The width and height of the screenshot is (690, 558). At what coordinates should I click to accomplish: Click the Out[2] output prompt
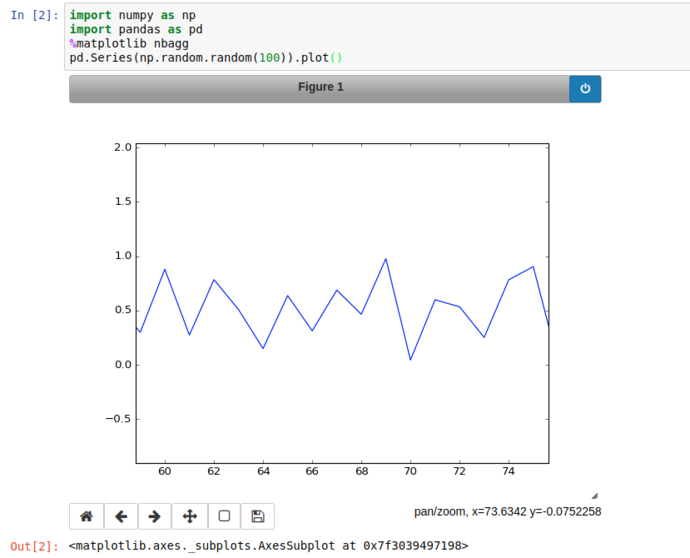pos(34,546)
